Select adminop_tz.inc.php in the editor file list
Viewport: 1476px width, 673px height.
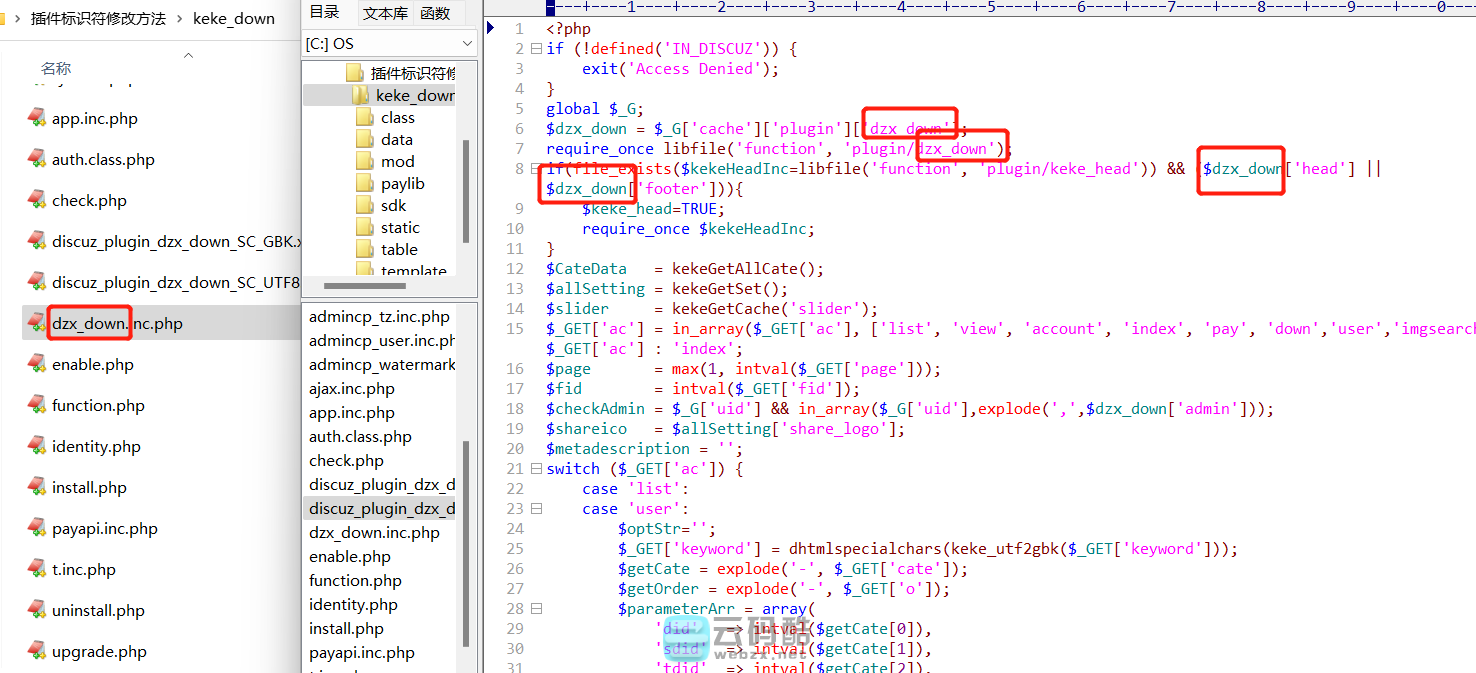(x=379, y=317)
